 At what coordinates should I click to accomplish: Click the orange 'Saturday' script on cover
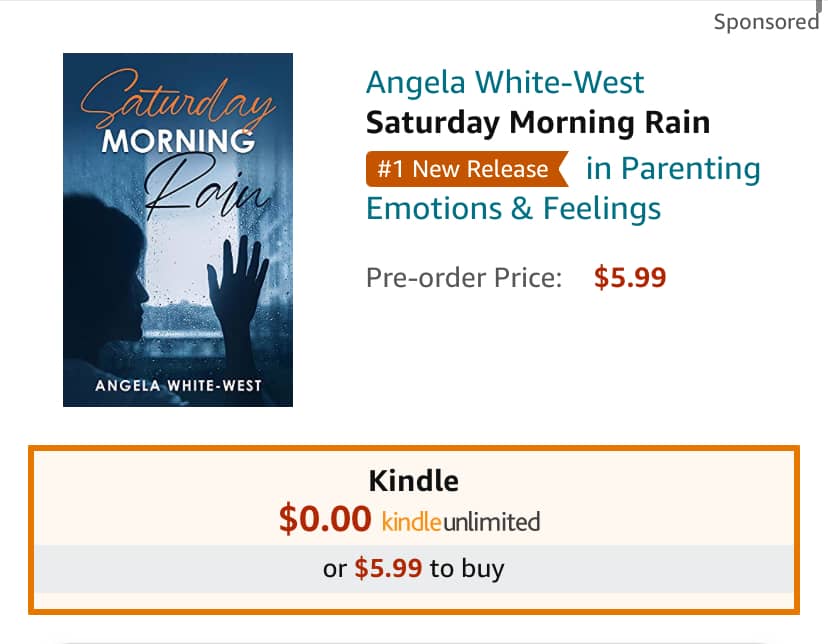tap(177, 100)
